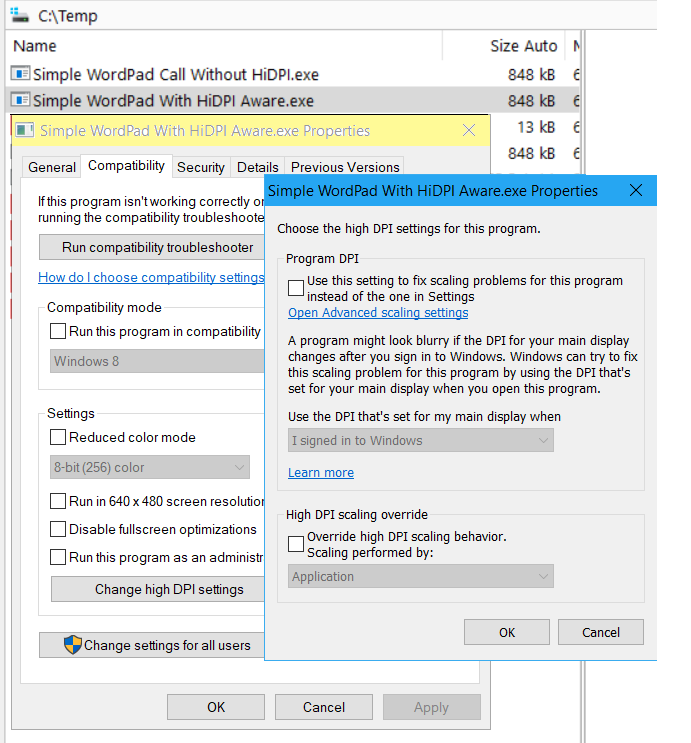
Task: Open the Windows 8 compatibility dropdown
Action: point(157,361)
